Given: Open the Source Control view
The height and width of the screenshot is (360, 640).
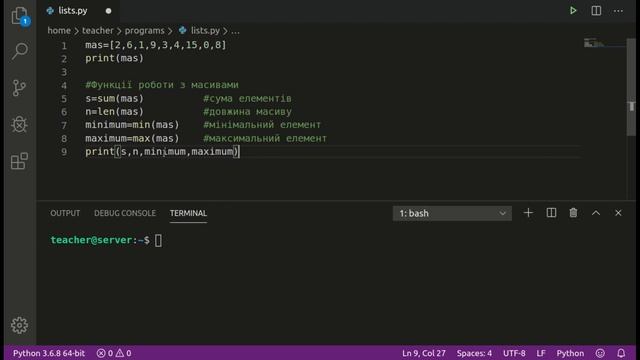Looking at the screenshot, I should (x=19, y=87).
